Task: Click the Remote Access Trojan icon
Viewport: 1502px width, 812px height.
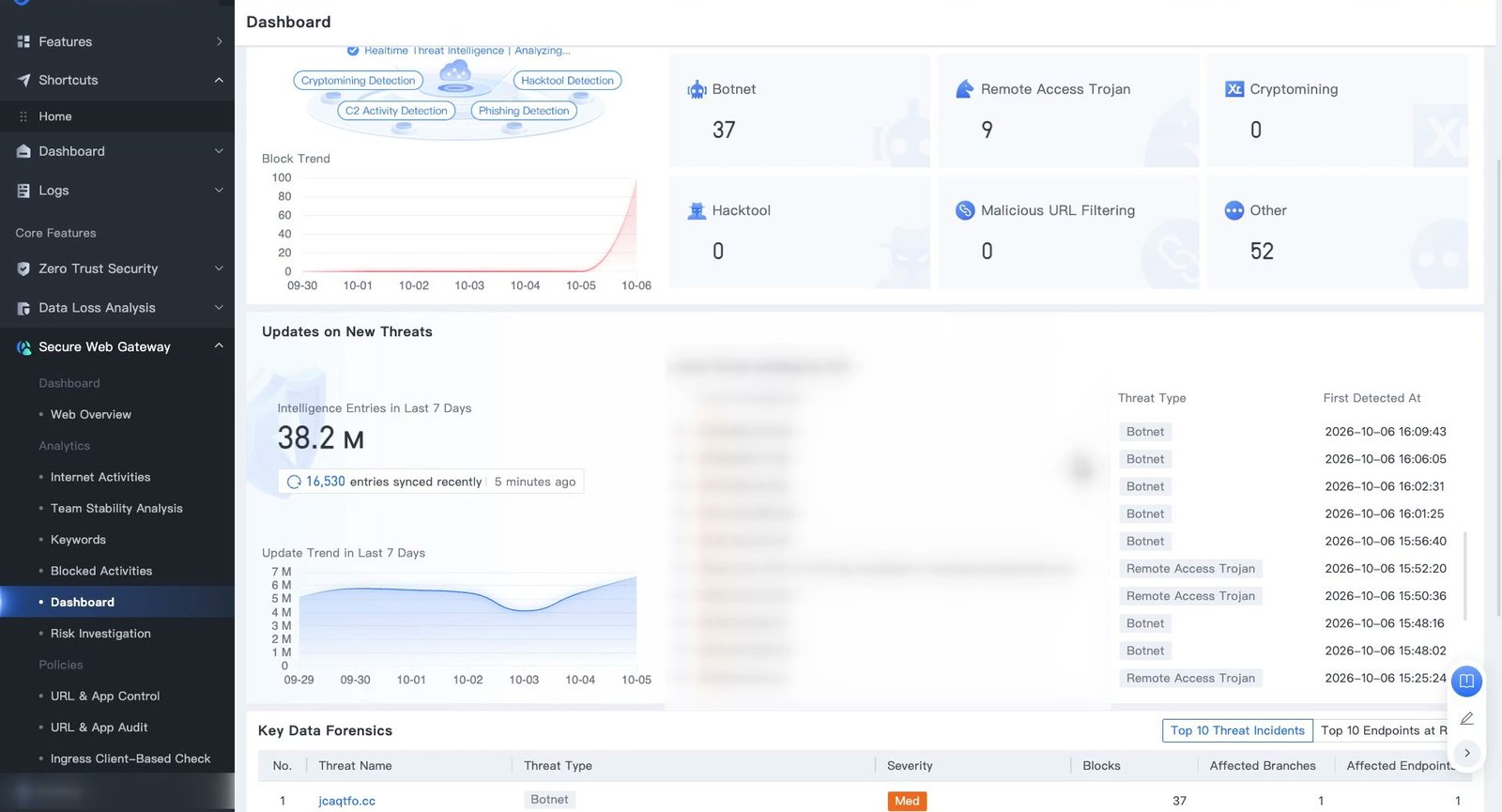Action: 965,89
